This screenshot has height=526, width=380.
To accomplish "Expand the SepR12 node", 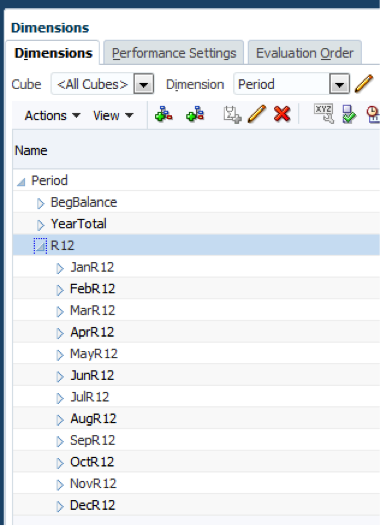I will (60, 441).
